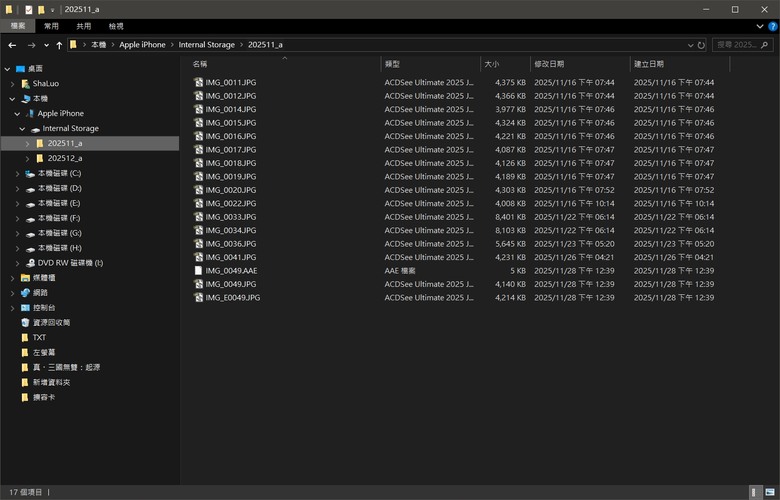Expand the ribbon with the chevron
This screenshot has width=780, height=500.
pyautogui.click(x=760, y=26)
